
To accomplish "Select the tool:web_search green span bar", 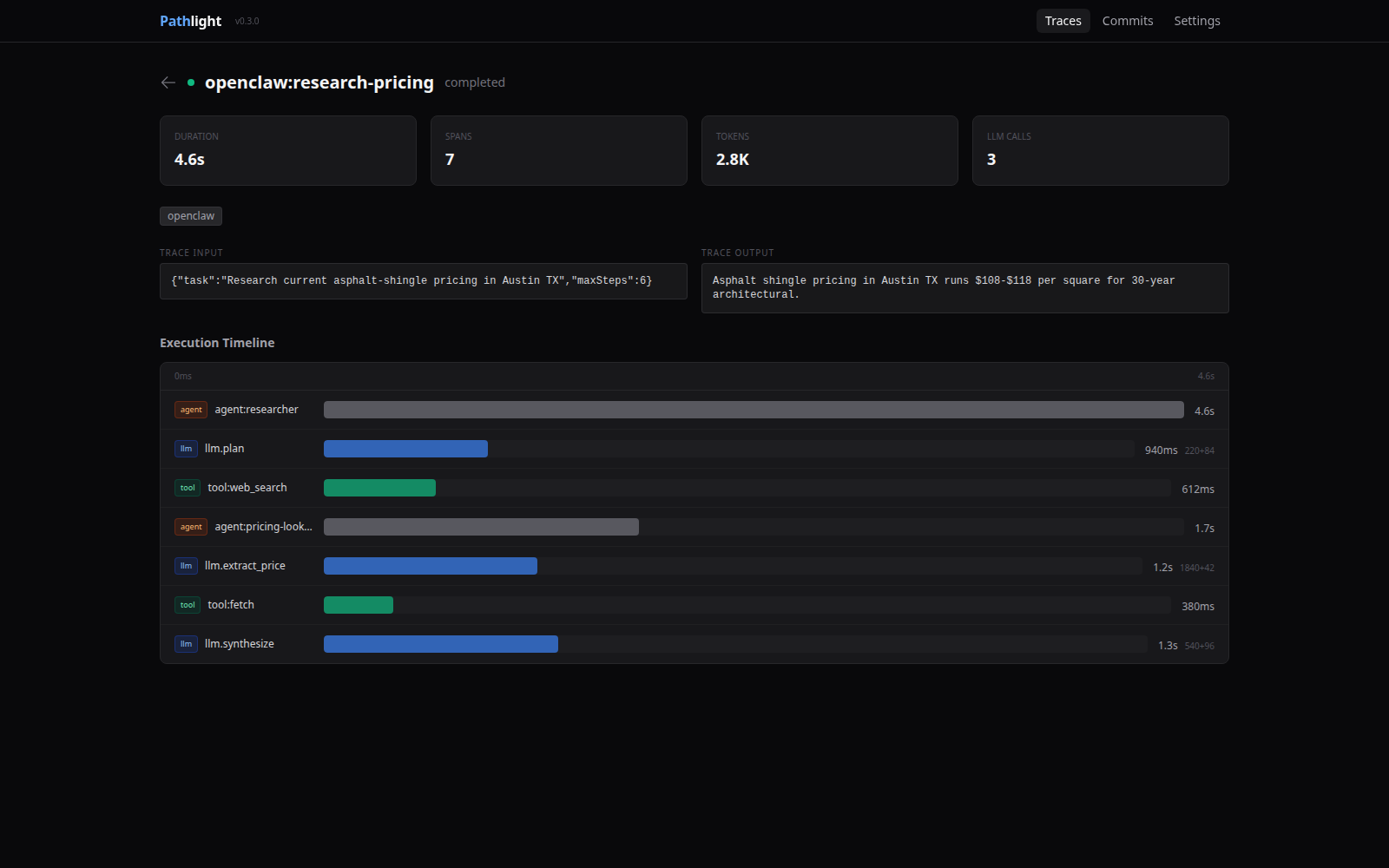I will tap(379, 488).
